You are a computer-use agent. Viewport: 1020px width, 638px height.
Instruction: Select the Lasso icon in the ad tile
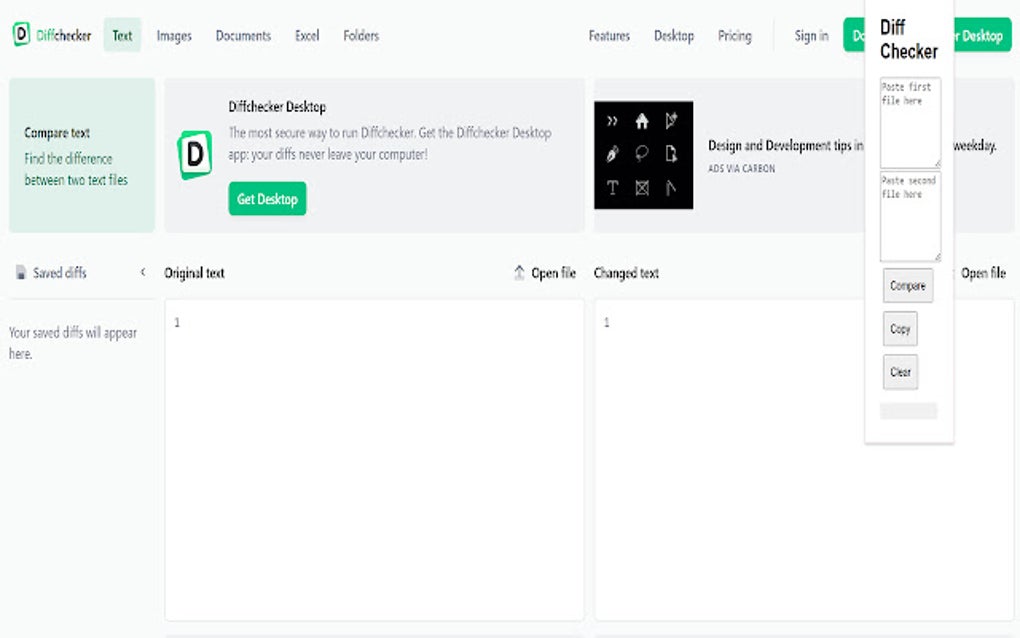pos(642,153)
